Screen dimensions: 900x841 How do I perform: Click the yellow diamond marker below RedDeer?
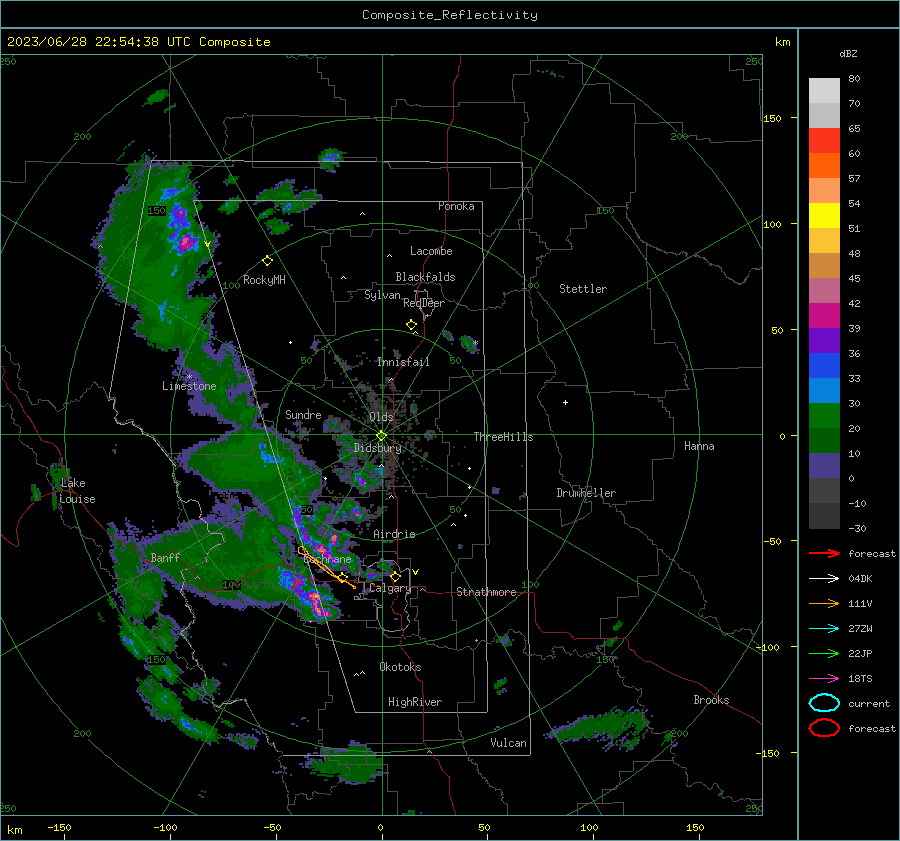411,325
